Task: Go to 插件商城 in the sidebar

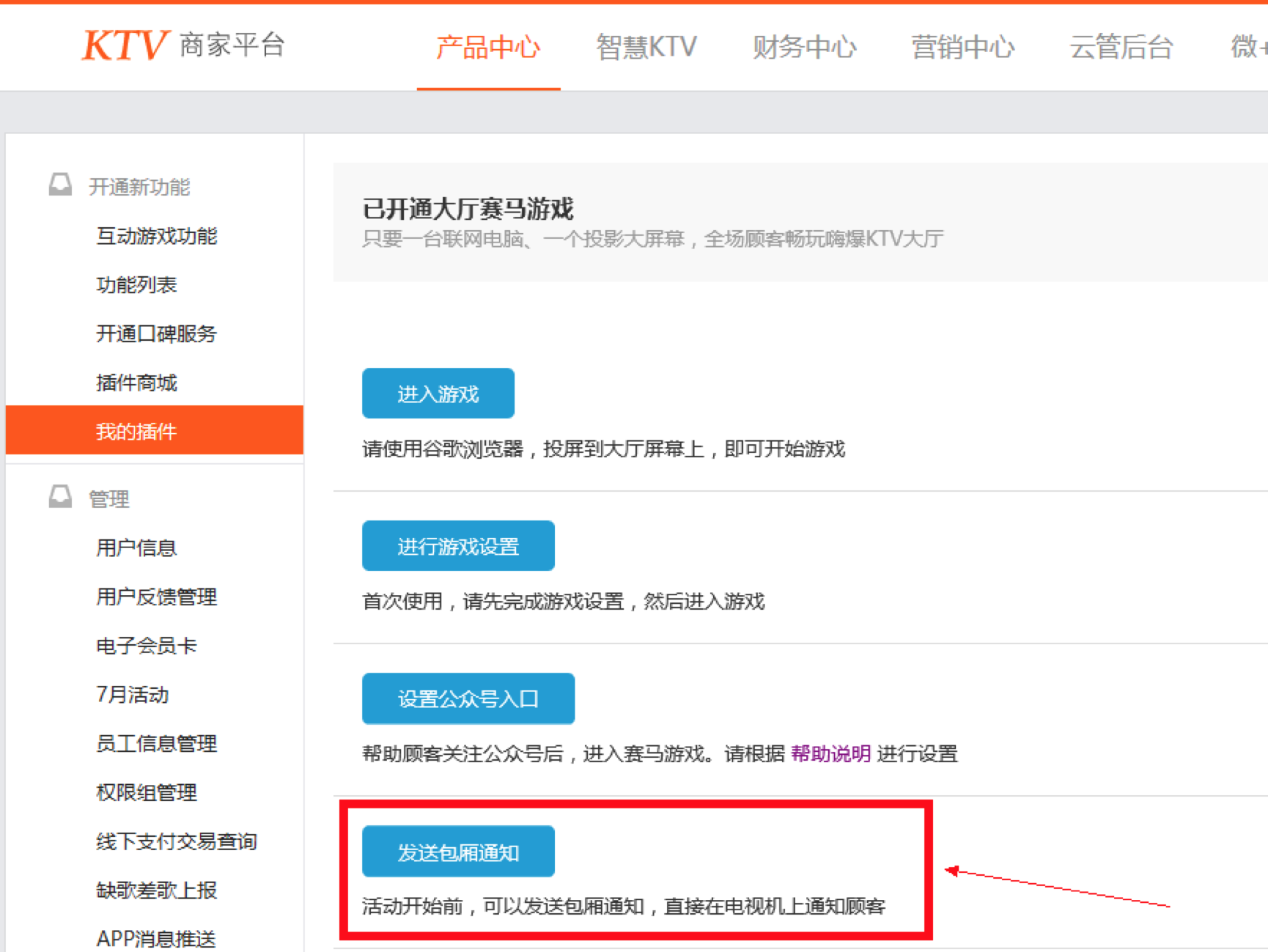Action: coord(136,383)
